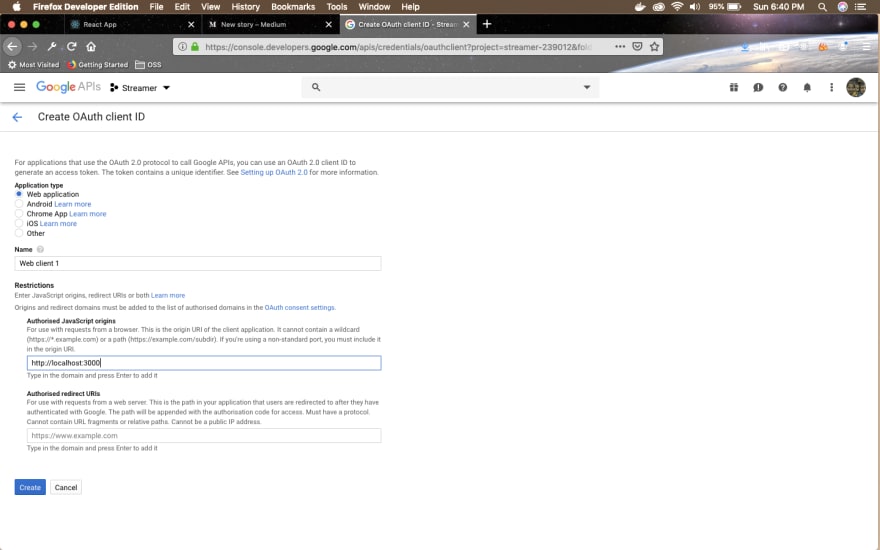The width and height of the screenshot is (880, 550).
Task: Click the green padlock security icon
Action: 195,47
